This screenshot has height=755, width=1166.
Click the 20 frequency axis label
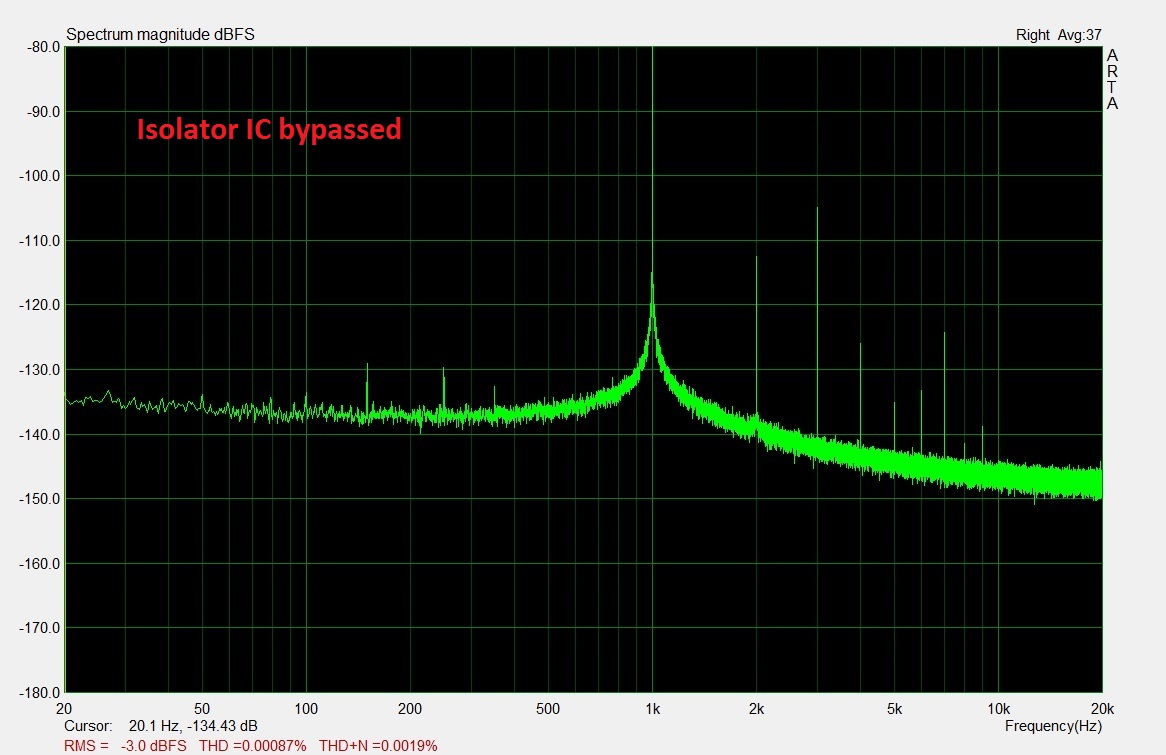coord(64,709)
